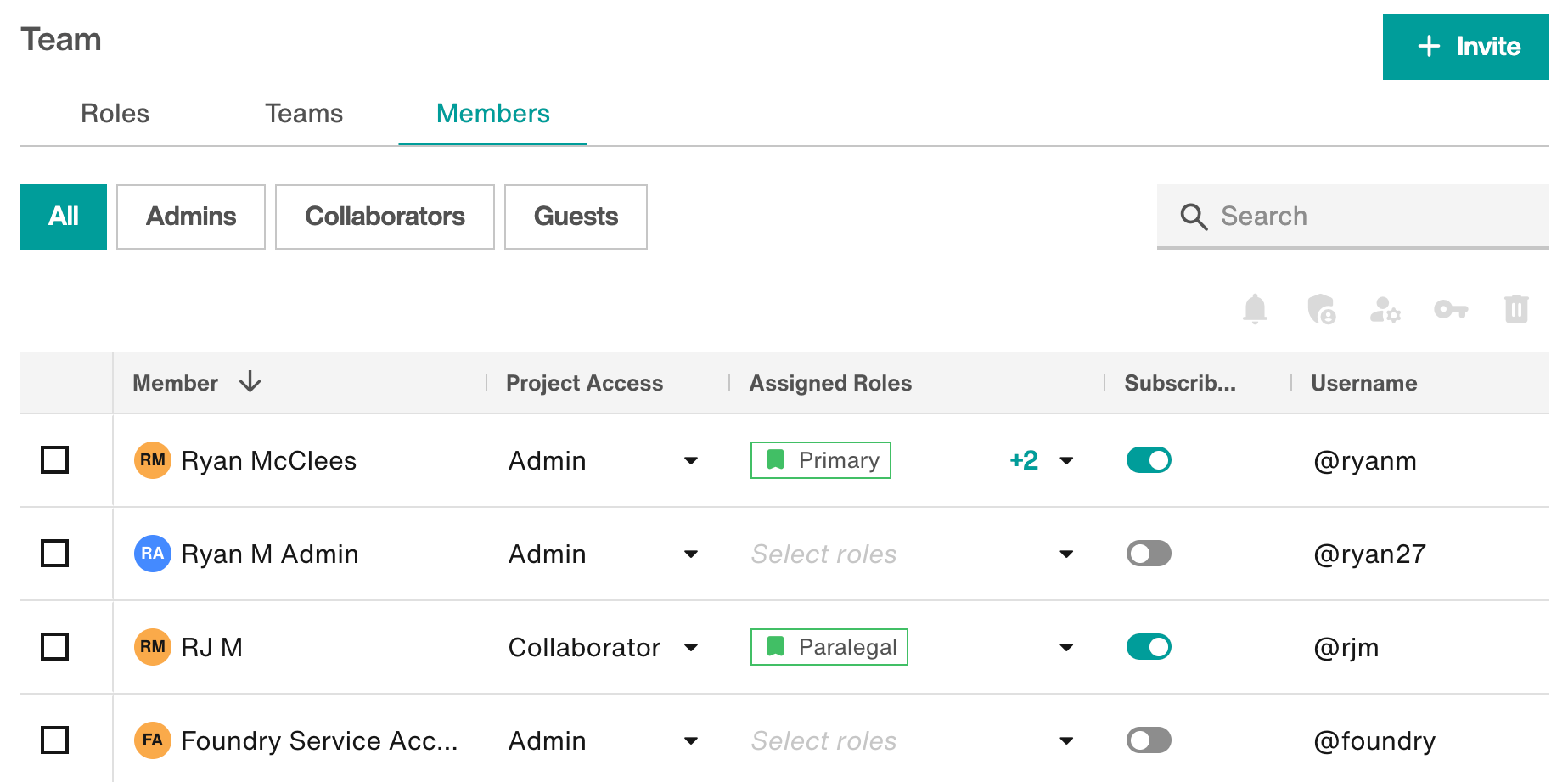Click Ryan M Admin RA avatar
Image resolution: width=1568 pixels, height=782 pixels.
(x=153, y=554)
